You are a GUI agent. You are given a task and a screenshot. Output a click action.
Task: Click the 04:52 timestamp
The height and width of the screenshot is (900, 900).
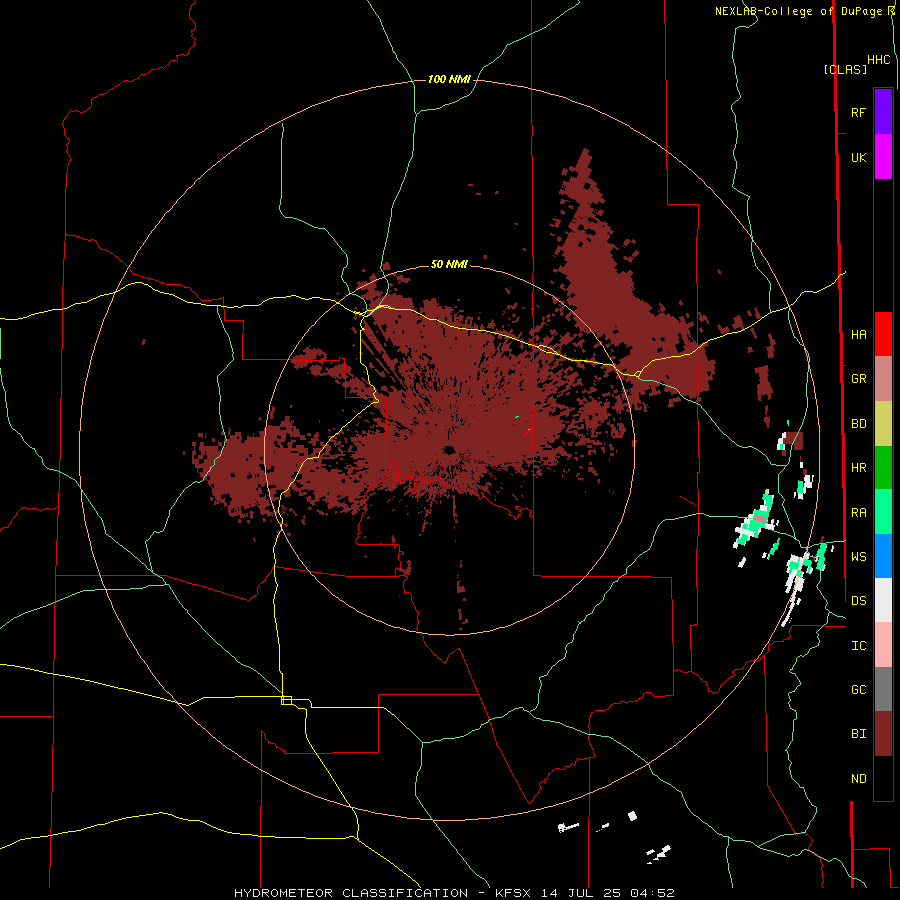(651, 893)
